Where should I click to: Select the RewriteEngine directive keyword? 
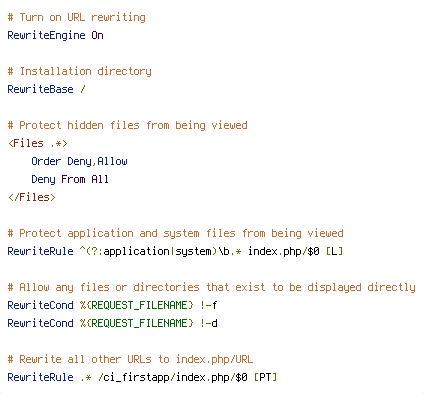coord(46,35)
